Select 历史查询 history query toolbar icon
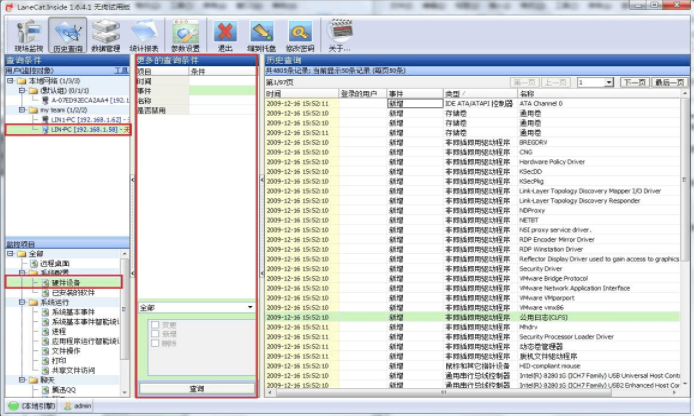This screenshot has height=416, width=694. click(66, 34)
